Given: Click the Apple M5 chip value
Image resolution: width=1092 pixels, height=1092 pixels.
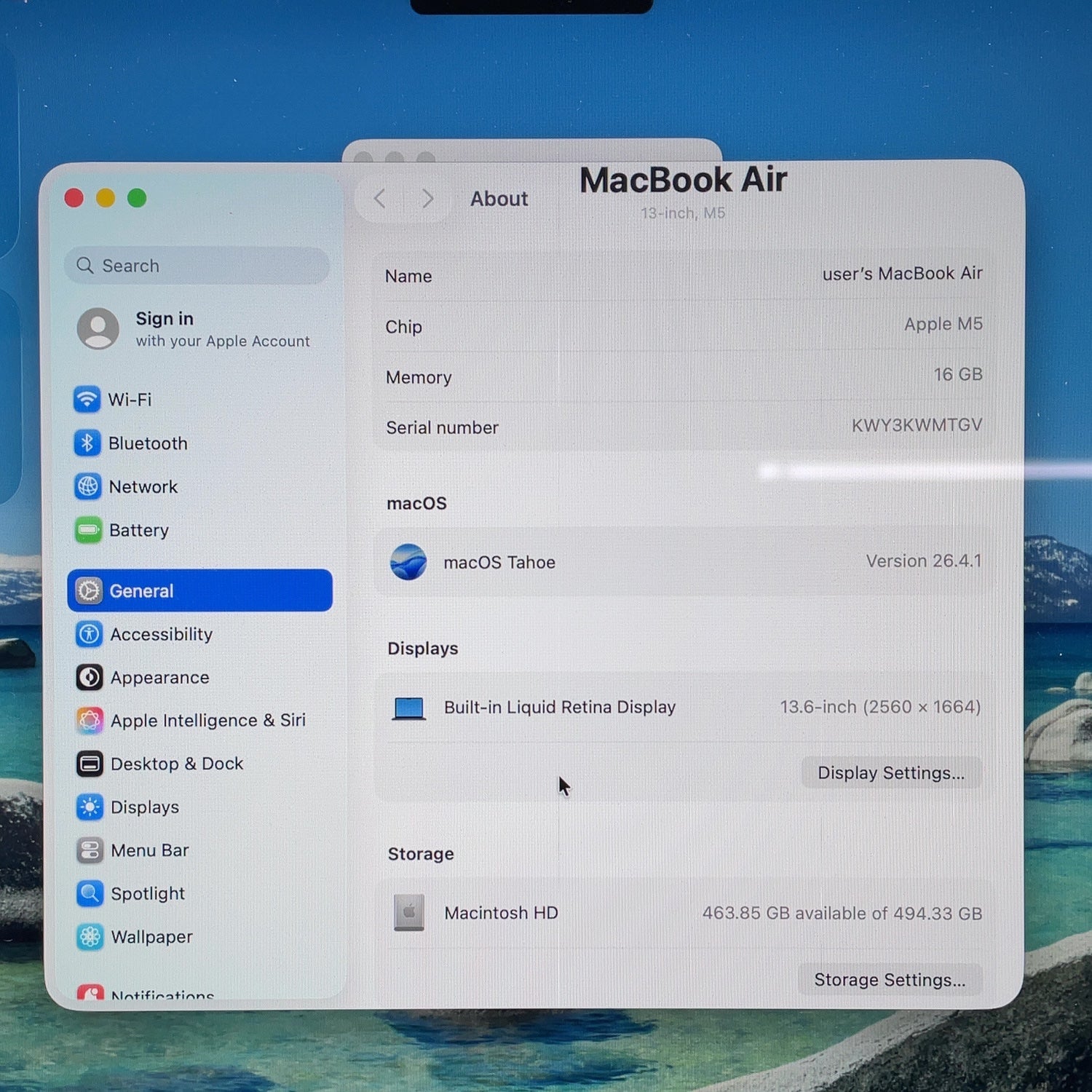Looking at the screenshot, I should 943,324.
